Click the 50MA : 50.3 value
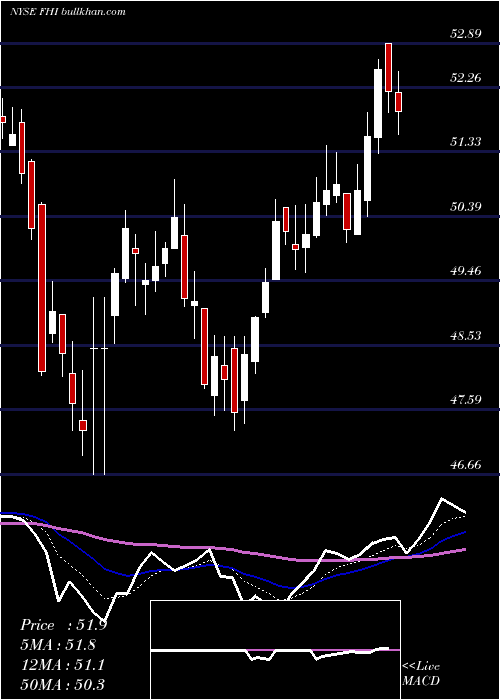500x700 pixels. click(62, 684)
